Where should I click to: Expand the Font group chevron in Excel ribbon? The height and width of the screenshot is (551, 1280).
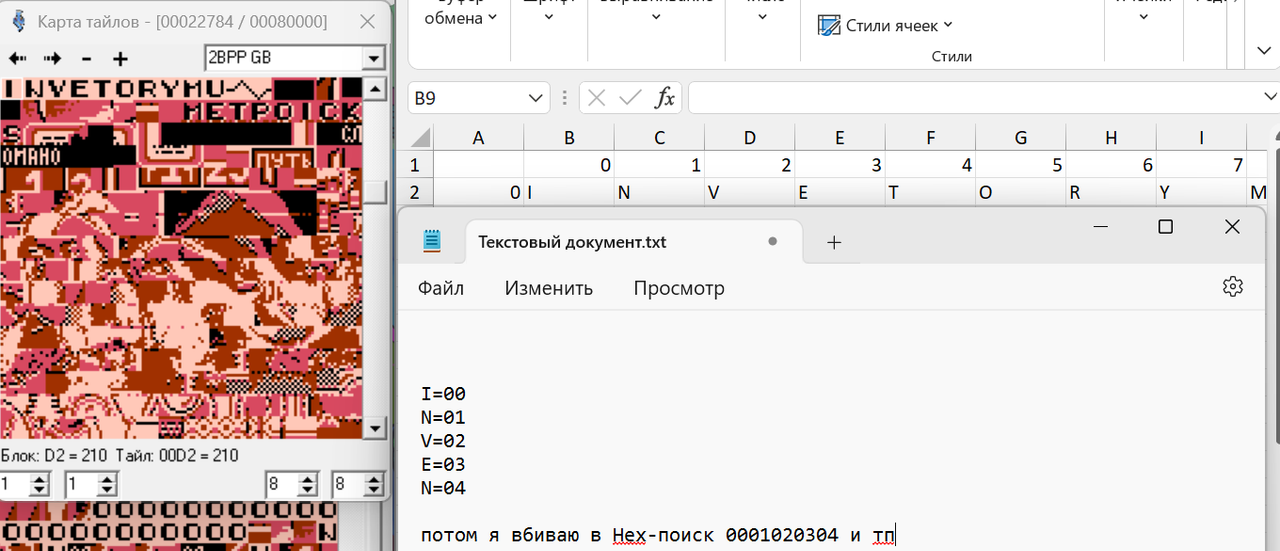548,18
